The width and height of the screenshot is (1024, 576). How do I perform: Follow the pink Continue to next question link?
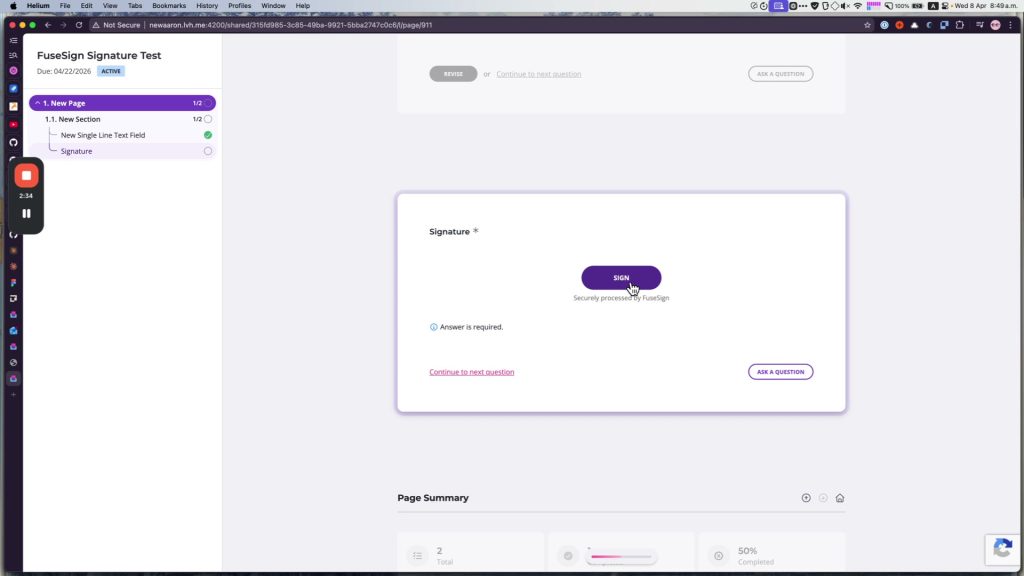coord(472,372)
